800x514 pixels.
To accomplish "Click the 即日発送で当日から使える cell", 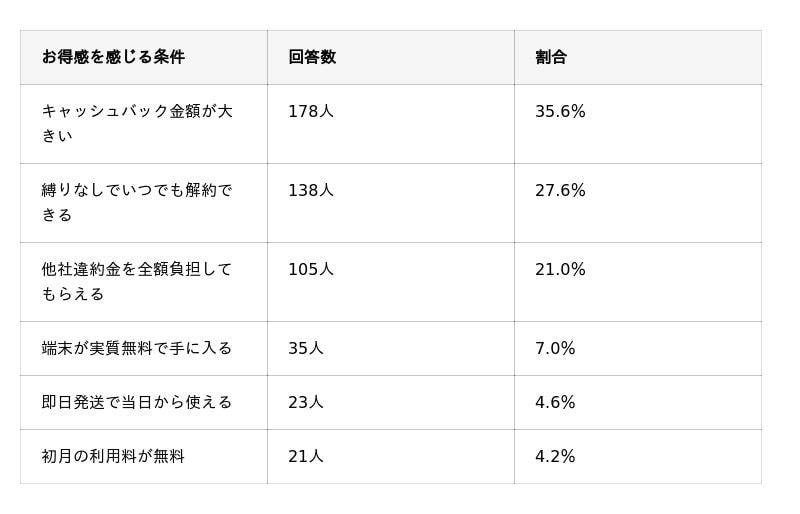I will click(137, 402).
